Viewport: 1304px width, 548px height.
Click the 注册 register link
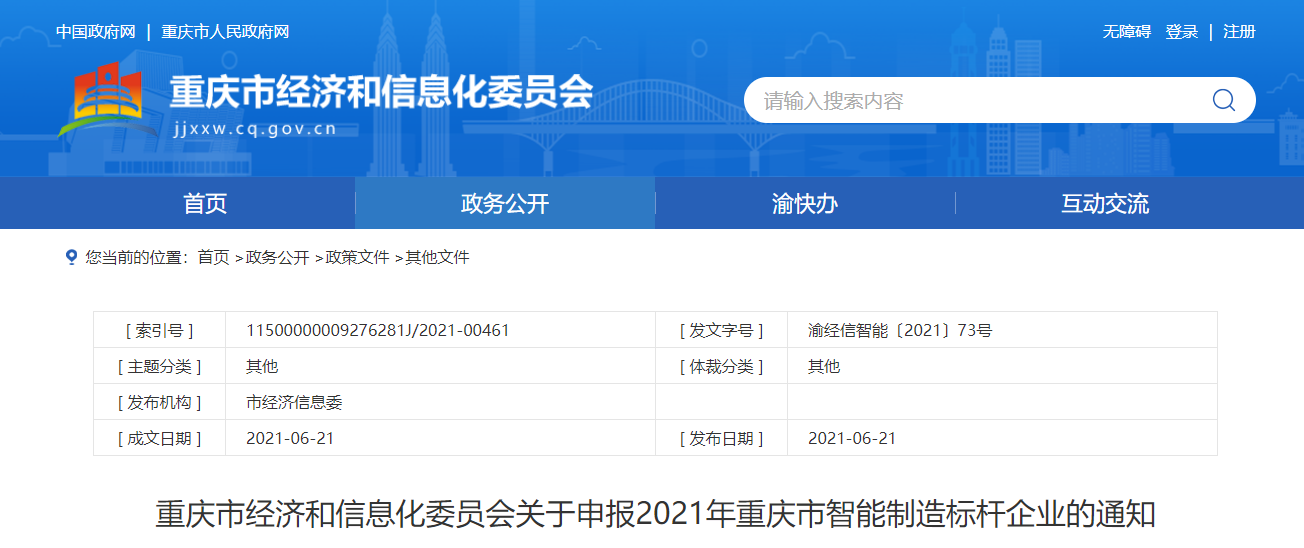click(1239, 32)
